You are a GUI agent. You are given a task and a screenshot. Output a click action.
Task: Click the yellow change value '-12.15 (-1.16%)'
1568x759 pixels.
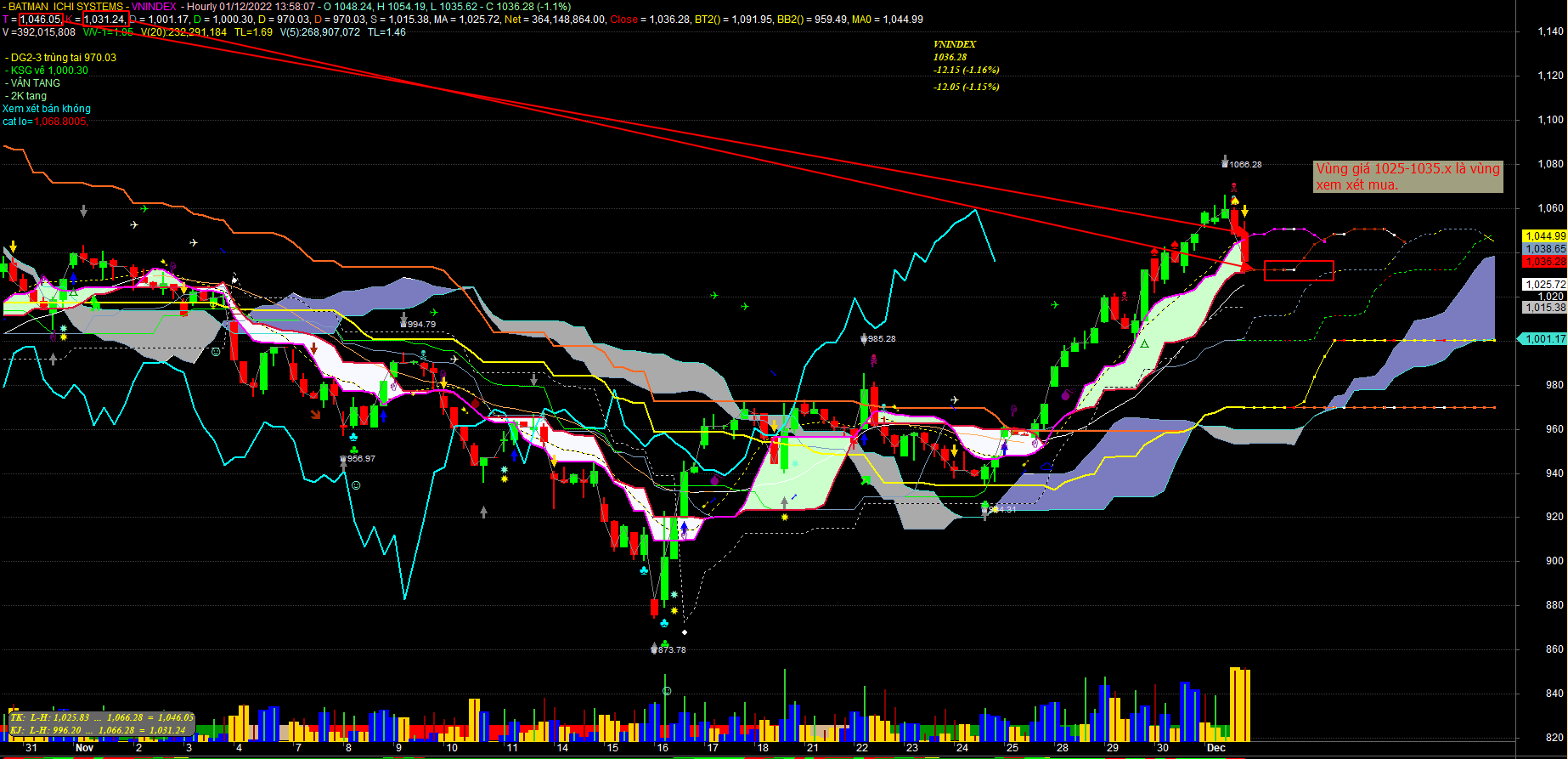[967, 70]
